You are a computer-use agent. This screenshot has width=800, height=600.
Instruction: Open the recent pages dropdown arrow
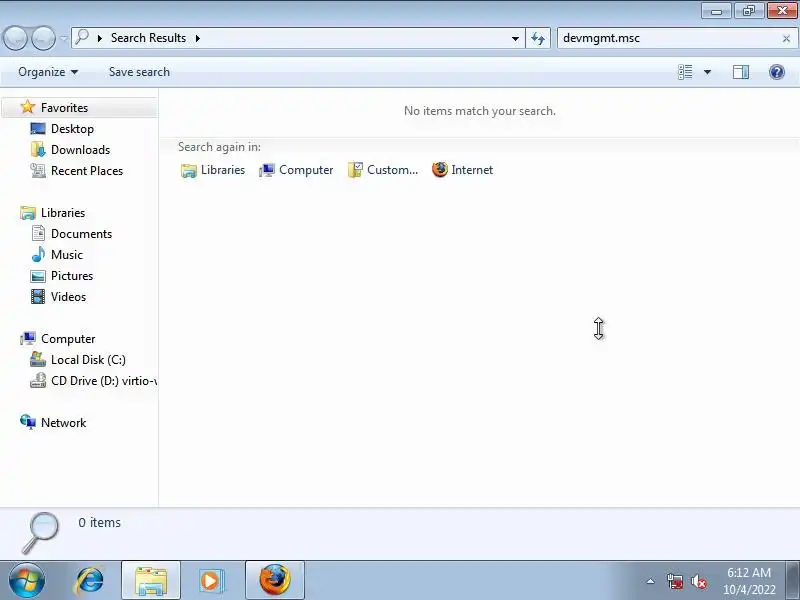[x=63, y=38]
